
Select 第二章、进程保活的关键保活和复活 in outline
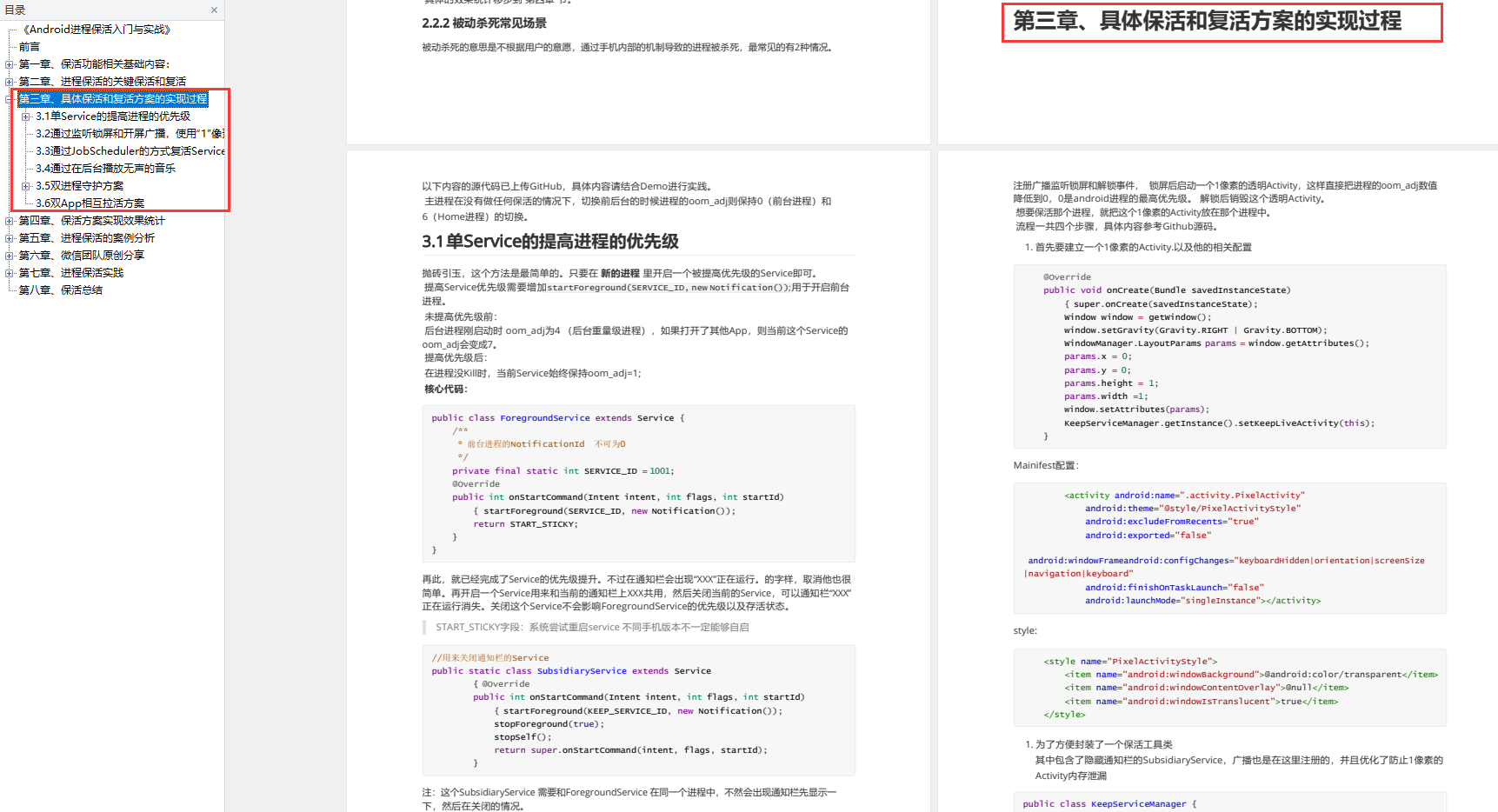(103, 82)
